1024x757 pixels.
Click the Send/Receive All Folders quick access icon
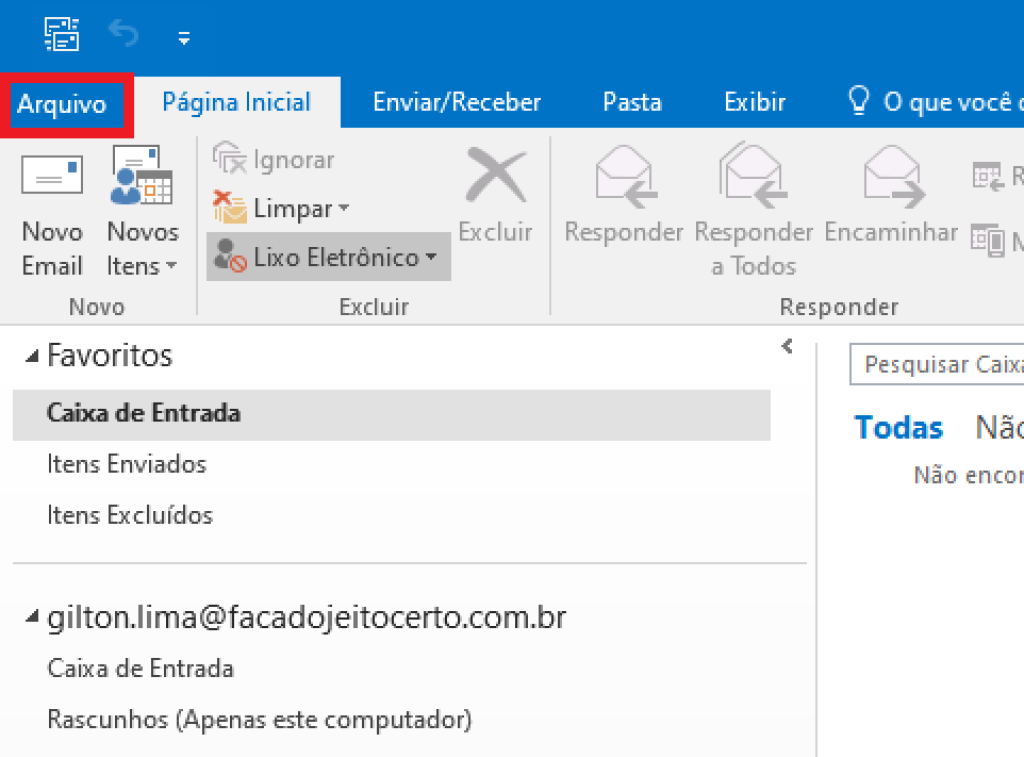click(x=61, y=34)
